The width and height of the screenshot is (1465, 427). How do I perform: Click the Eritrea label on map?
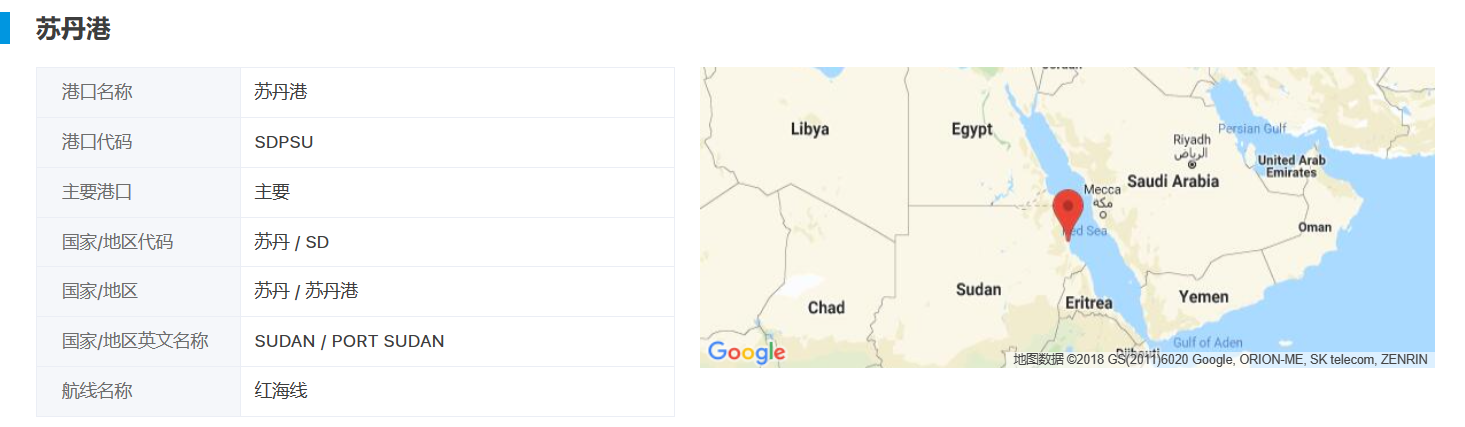point(1088,302)
